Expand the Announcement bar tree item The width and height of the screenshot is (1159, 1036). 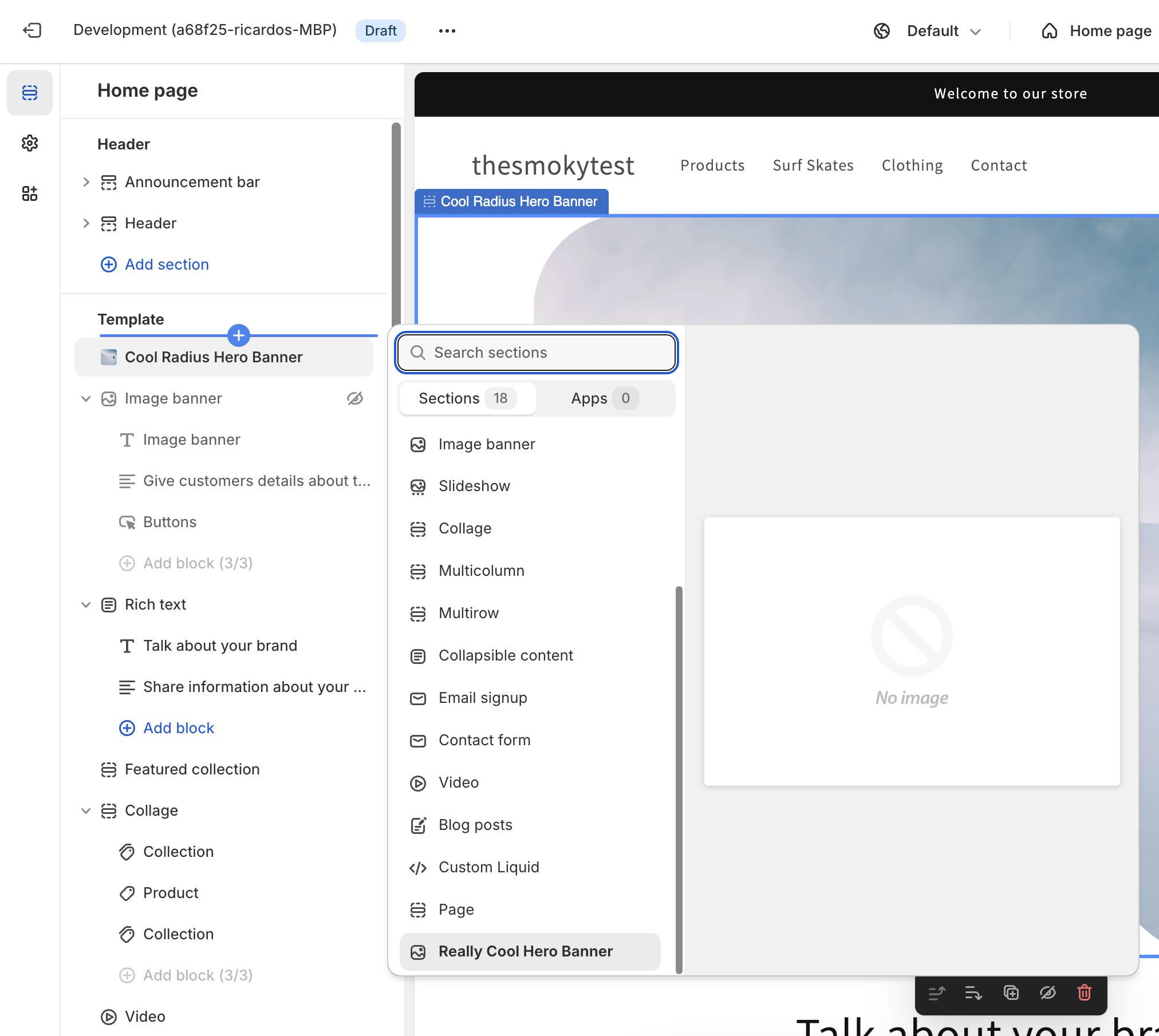(86, 182)
